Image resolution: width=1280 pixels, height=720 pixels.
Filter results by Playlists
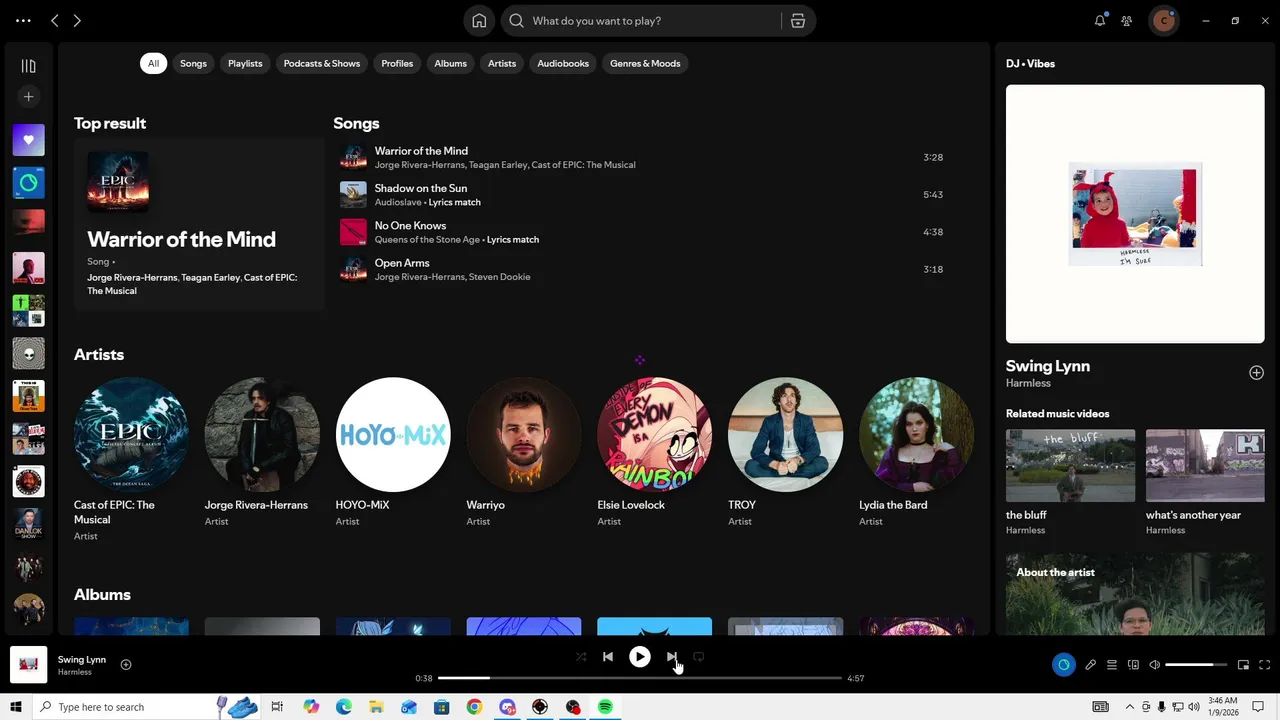(x=245, y=63)
